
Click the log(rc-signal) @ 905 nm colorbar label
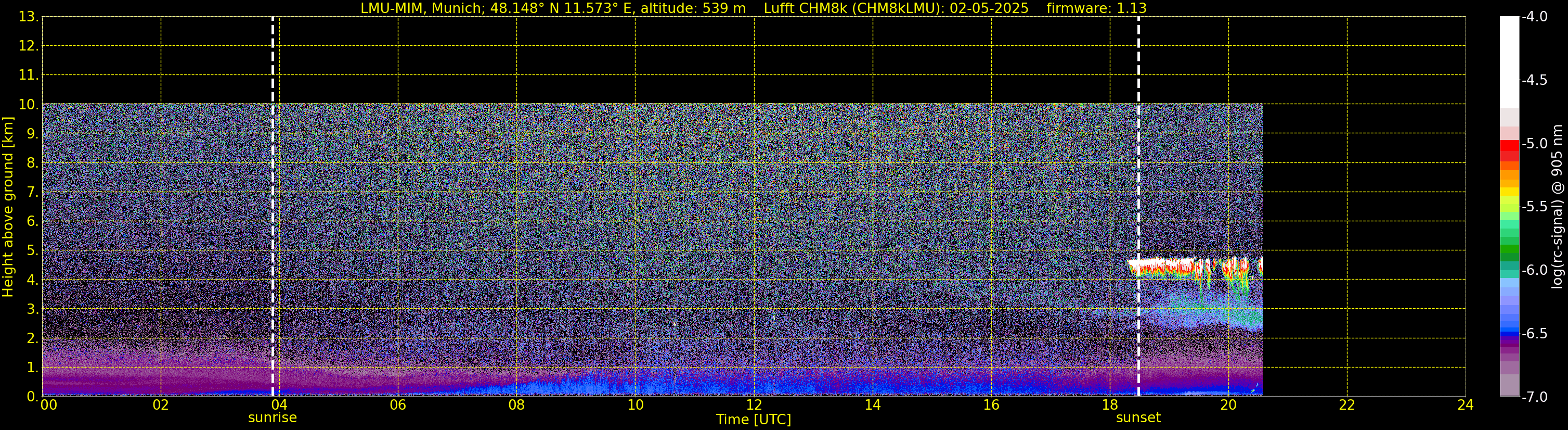[1557, 207]
